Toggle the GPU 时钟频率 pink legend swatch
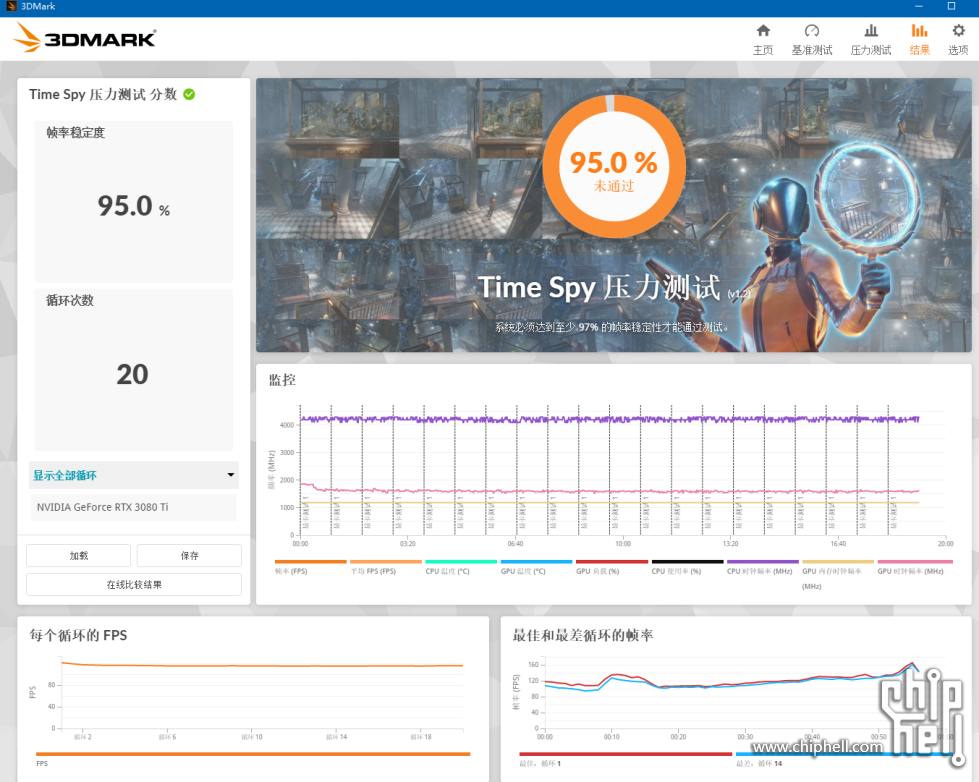This screenshot has height=782, width=979. 913,562
